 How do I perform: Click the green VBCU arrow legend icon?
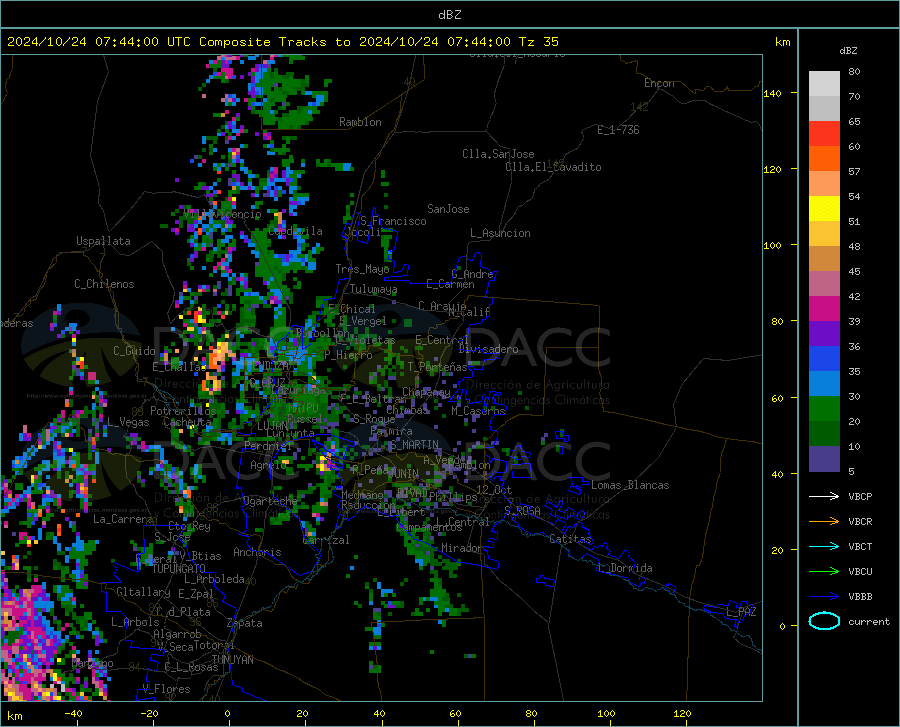[x=824, y=571]
